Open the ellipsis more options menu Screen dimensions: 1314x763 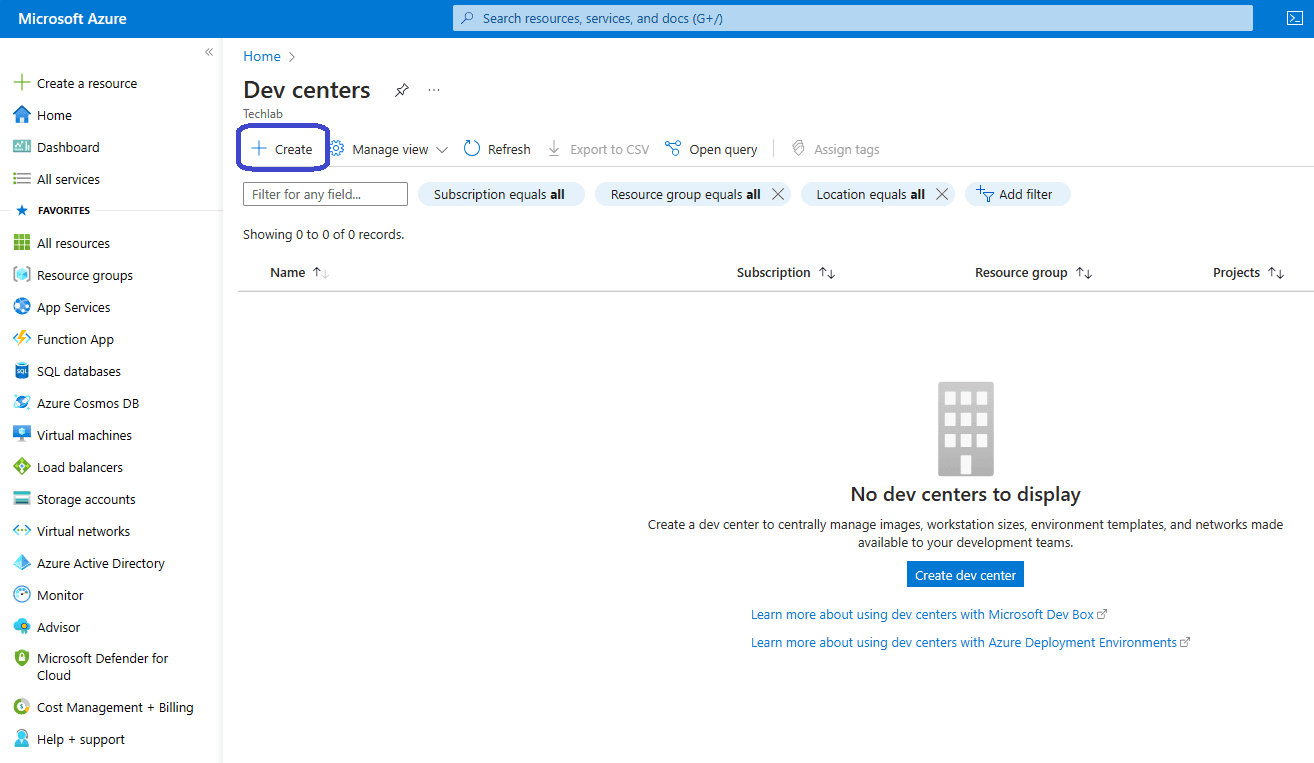pos(434,90)
